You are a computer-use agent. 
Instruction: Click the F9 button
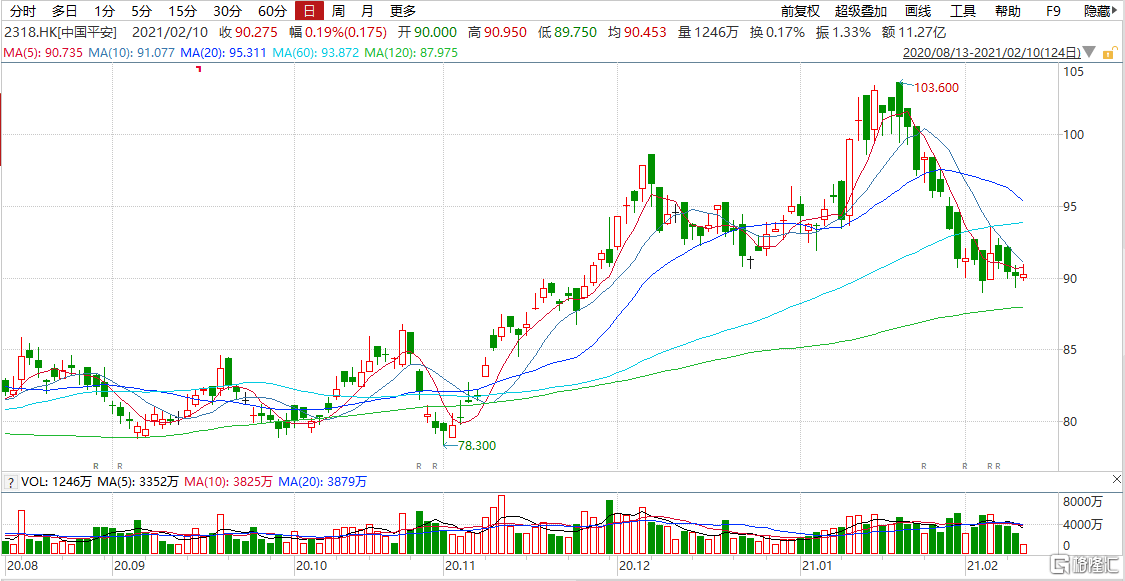click(1052, 11)
